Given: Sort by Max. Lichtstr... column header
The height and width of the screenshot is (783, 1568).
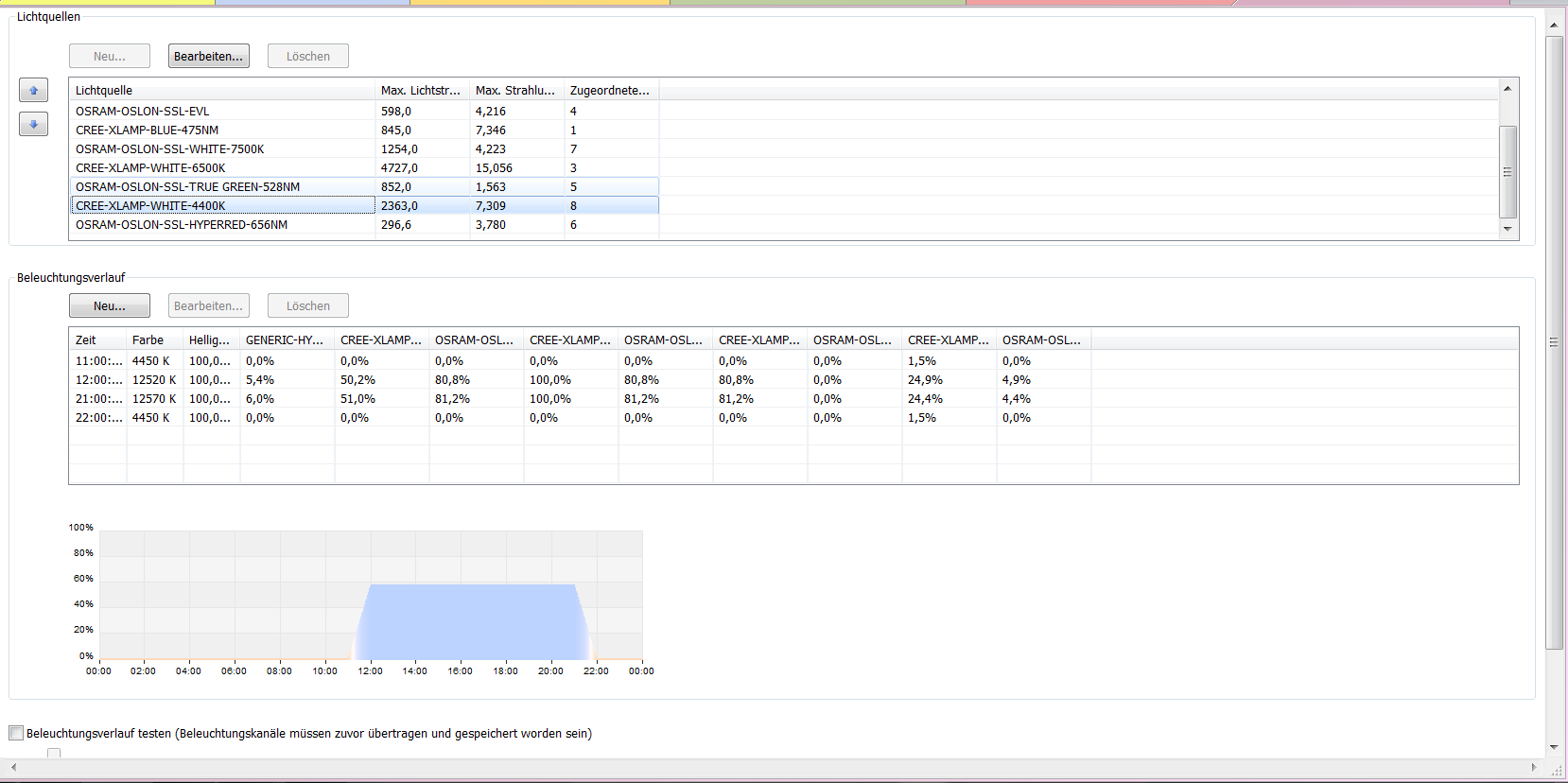Looking at the screenshot, I should click(x=421, y=91).
